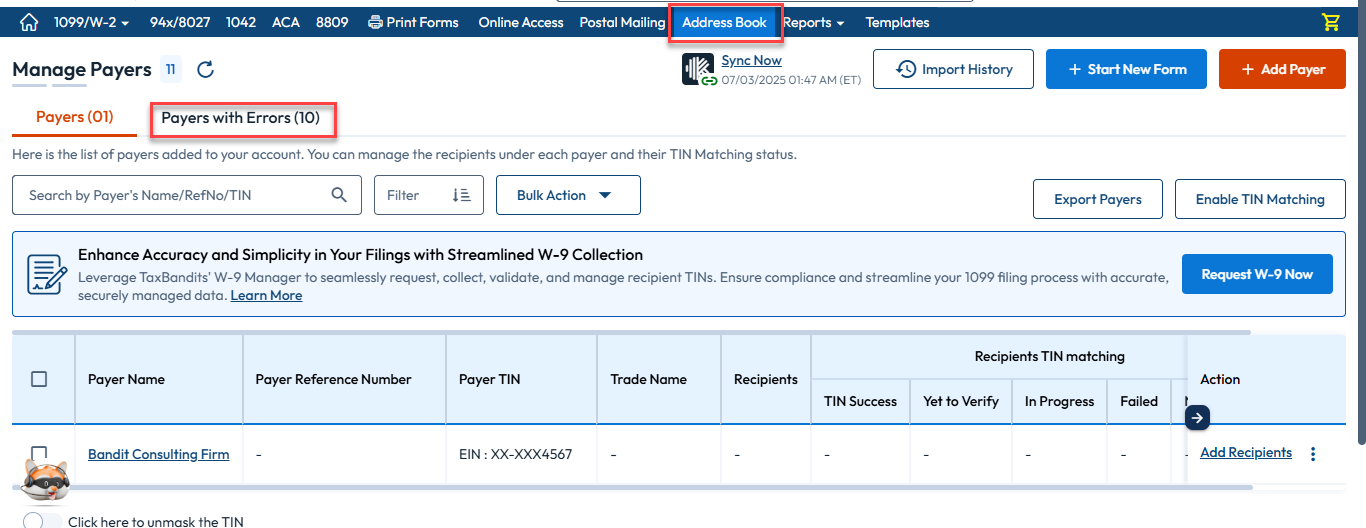
Task: Click the Payer Name column header
Action: pos(159,379)
